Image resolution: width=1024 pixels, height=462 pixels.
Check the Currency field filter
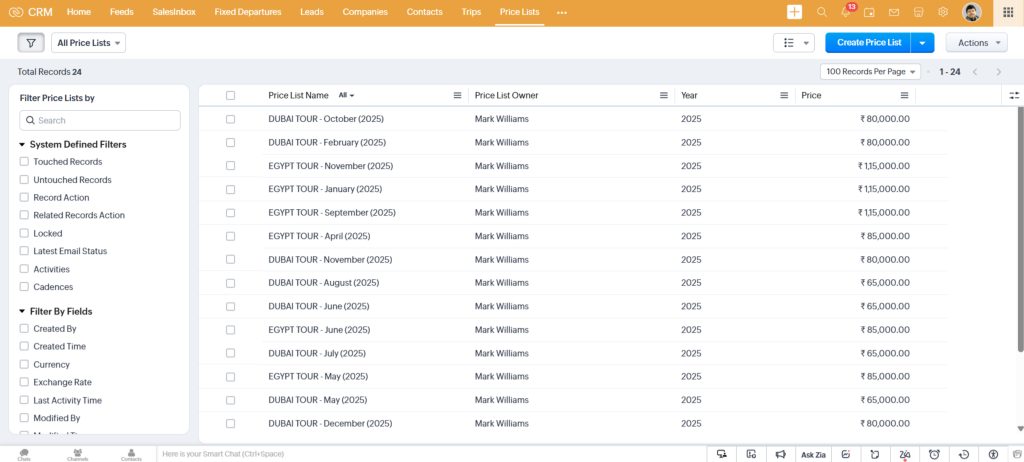coord(24,365)
